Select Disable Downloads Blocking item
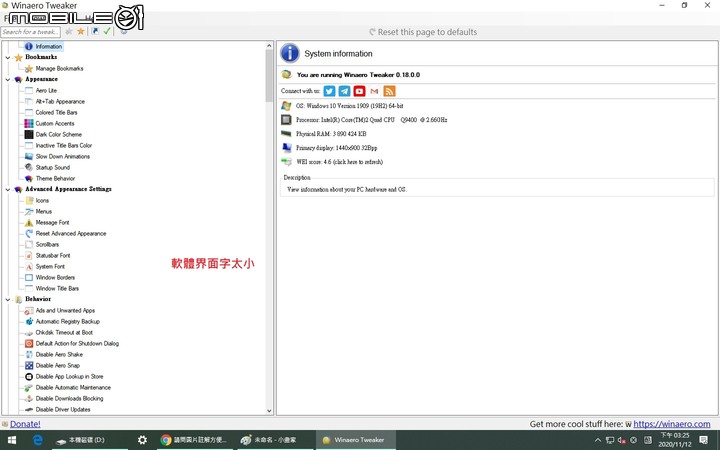This screenshot has height=450, width=720. 69,399
